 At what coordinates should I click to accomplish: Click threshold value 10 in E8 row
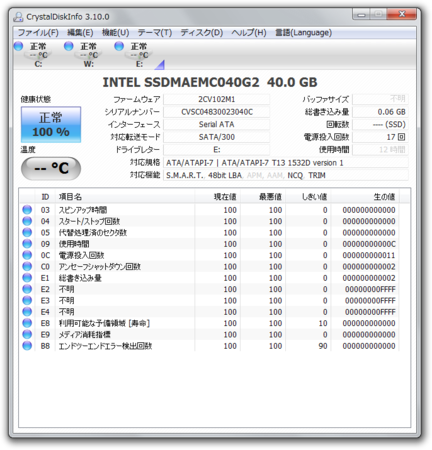pyautogui.click(x=323, y=323)
